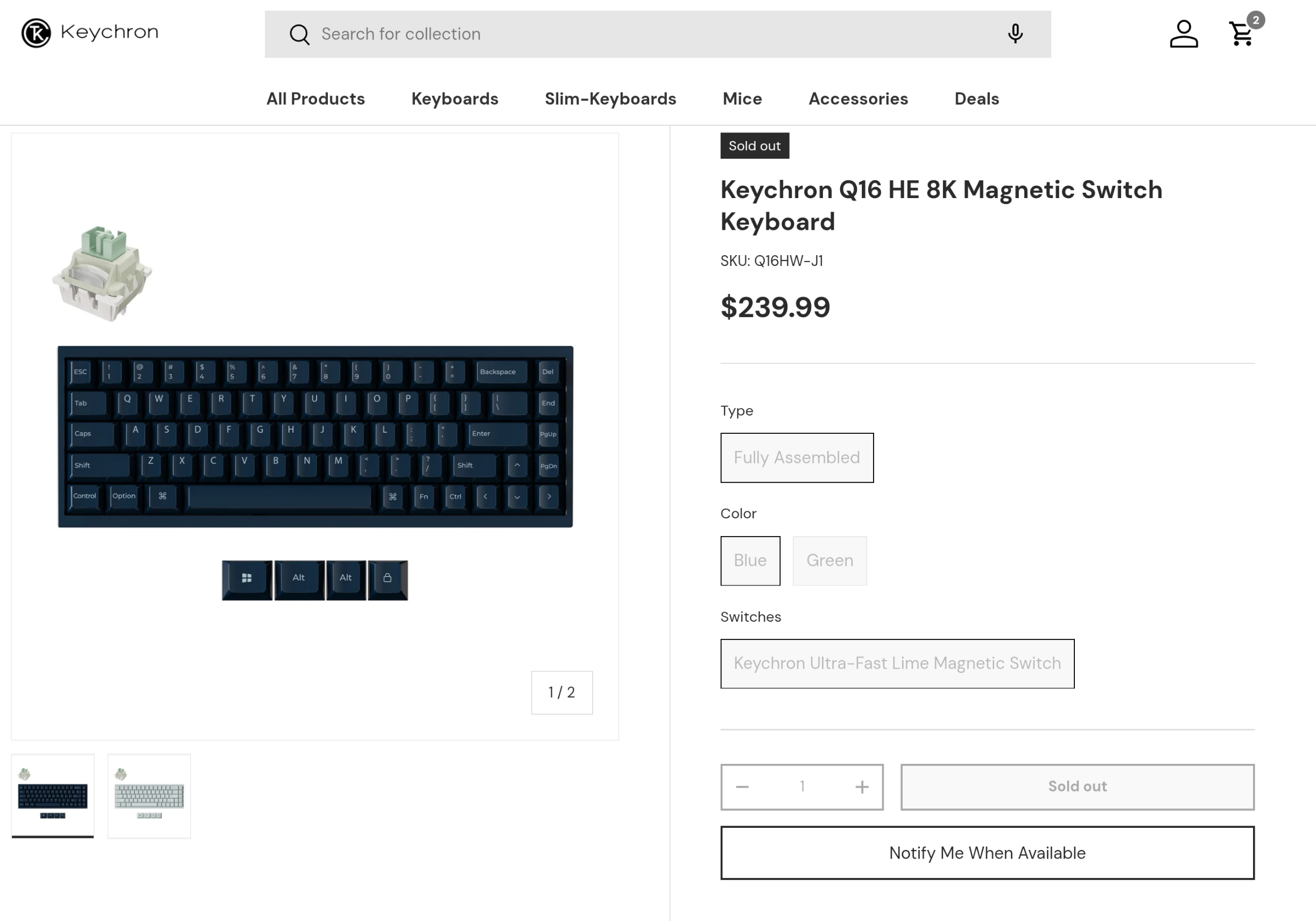The height and width of the screenshot is (921, 1316).
Task: Open the Mice menu
Action: pos(742,99)
